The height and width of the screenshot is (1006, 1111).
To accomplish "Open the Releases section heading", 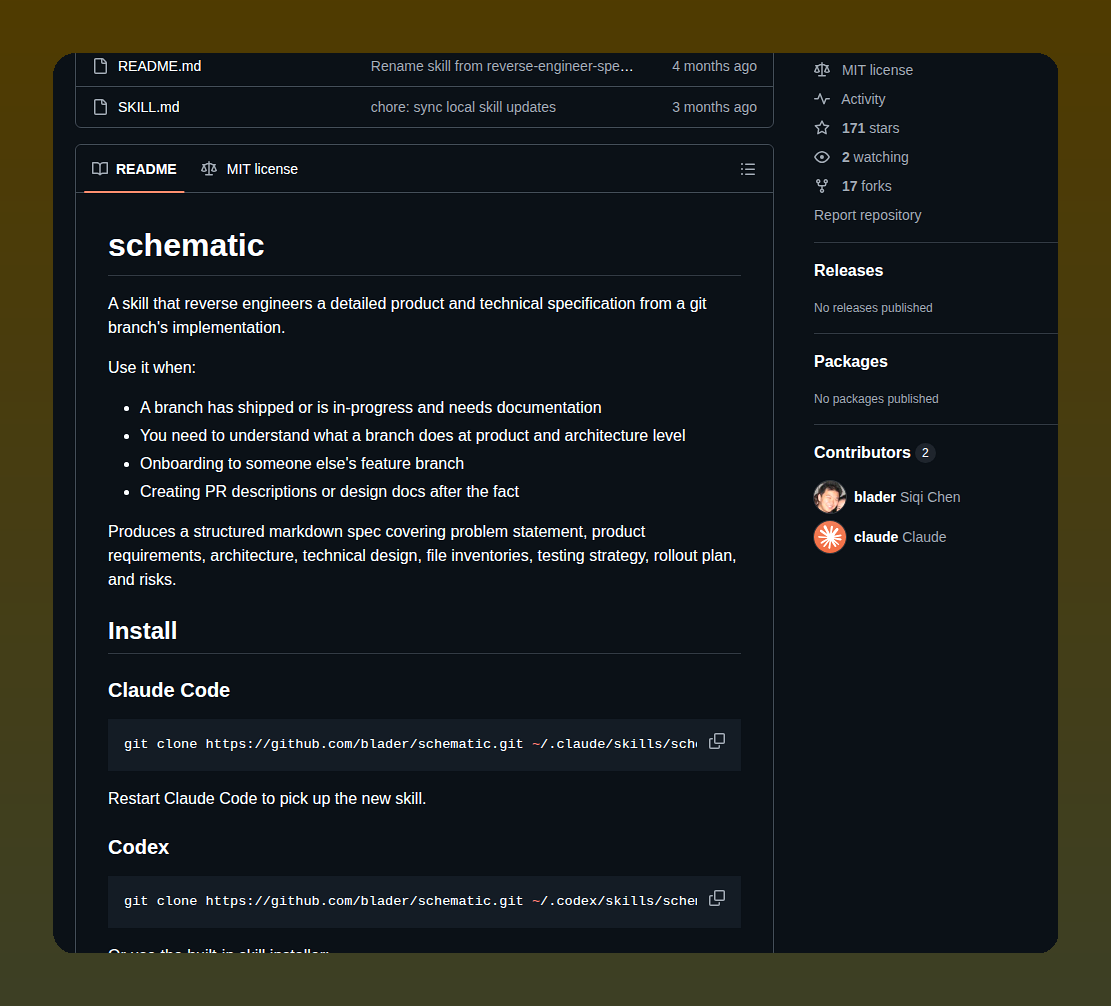I will [848, 271].
